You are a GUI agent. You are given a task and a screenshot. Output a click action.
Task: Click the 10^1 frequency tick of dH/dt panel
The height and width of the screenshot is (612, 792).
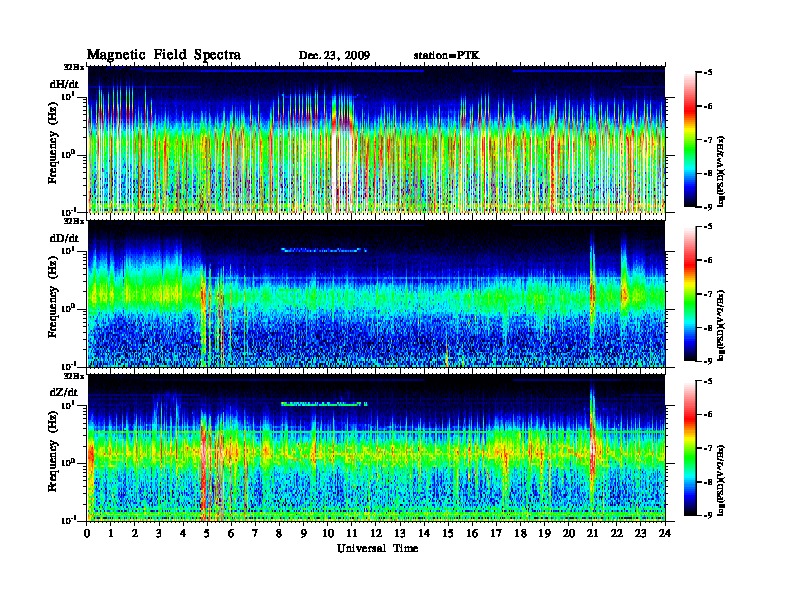click(x=68, y=96)
